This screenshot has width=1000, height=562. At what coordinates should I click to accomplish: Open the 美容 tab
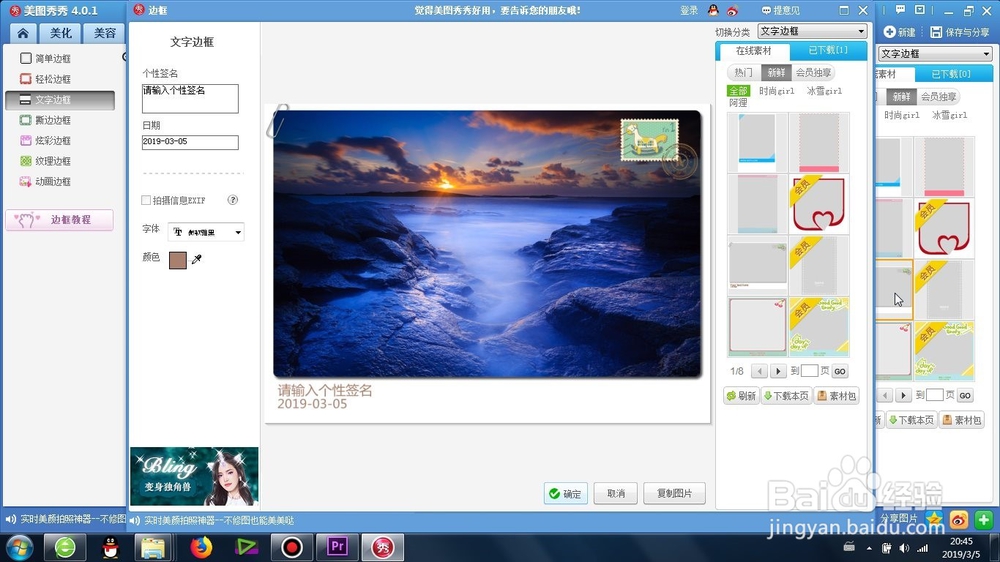pos(105,33)
